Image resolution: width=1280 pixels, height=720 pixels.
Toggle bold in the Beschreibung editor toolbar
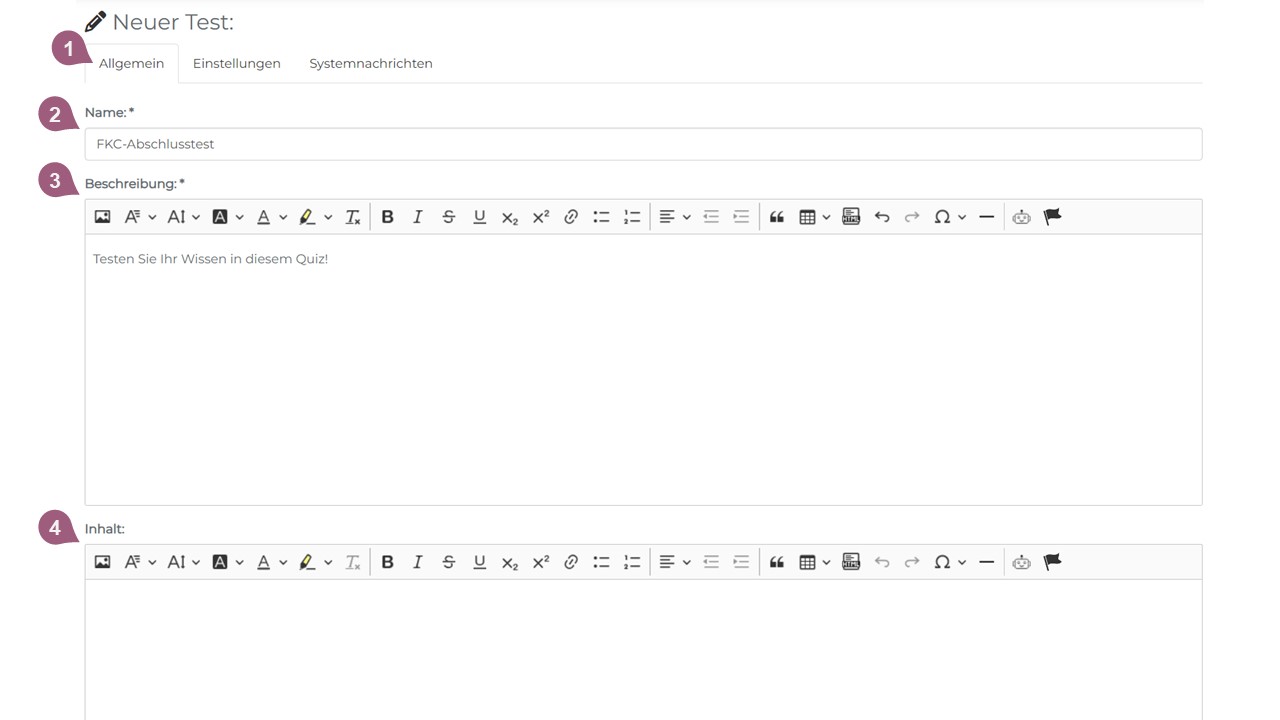point(387,217)
